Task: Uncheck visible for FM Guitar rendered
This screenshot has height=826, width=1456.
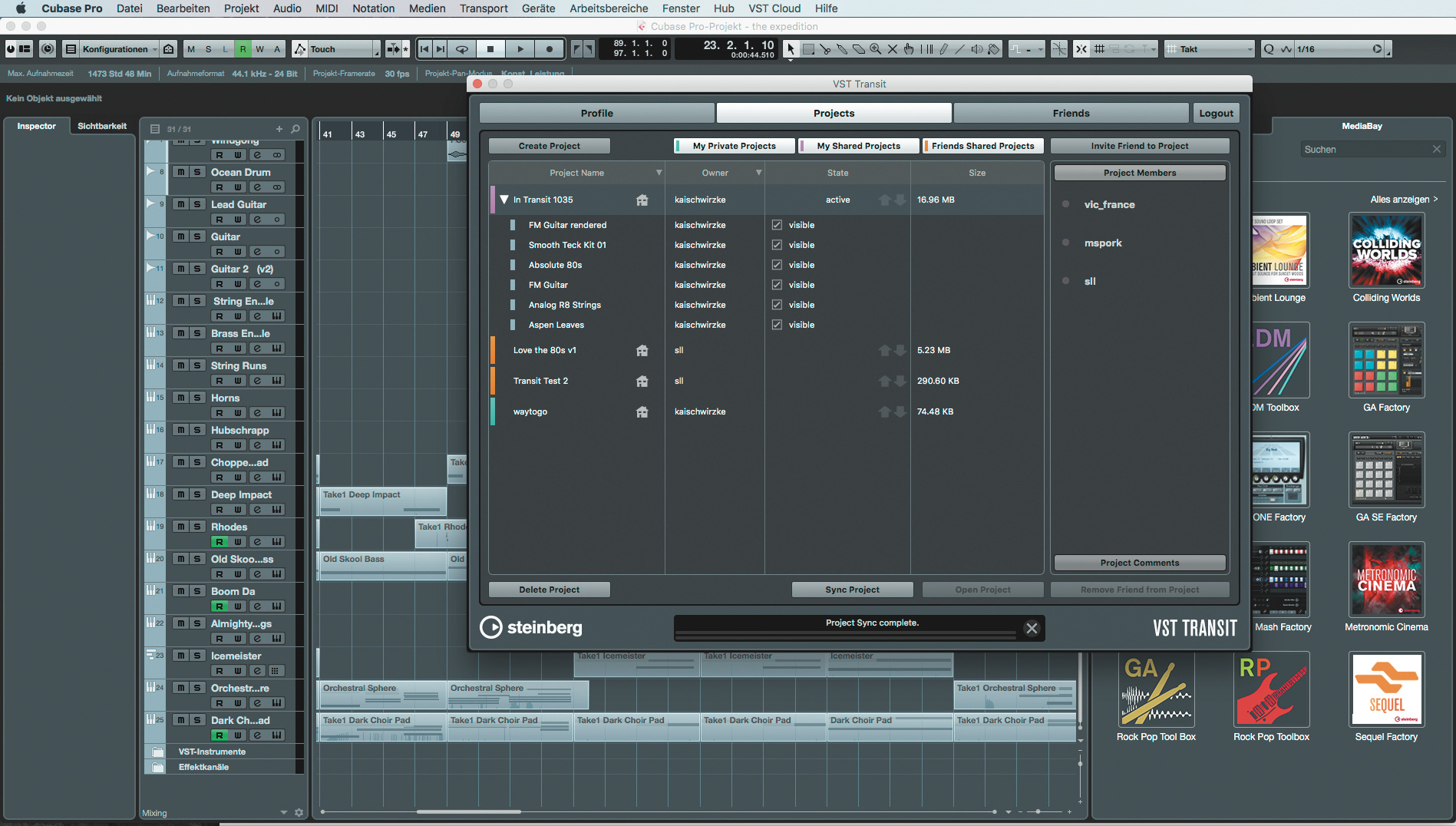Action: click(x=777, y=225)
